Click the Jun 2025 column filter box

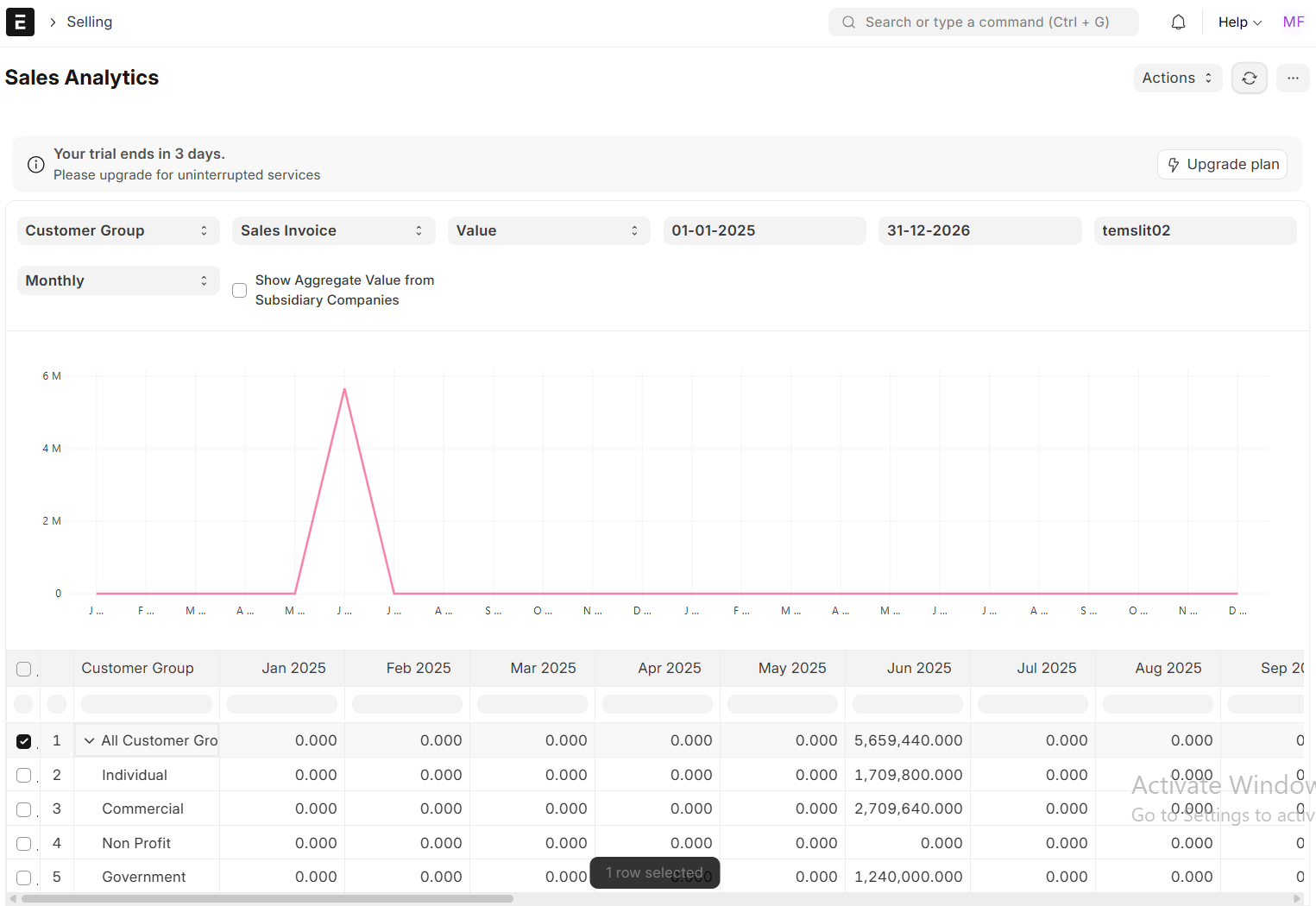[908, 704]
